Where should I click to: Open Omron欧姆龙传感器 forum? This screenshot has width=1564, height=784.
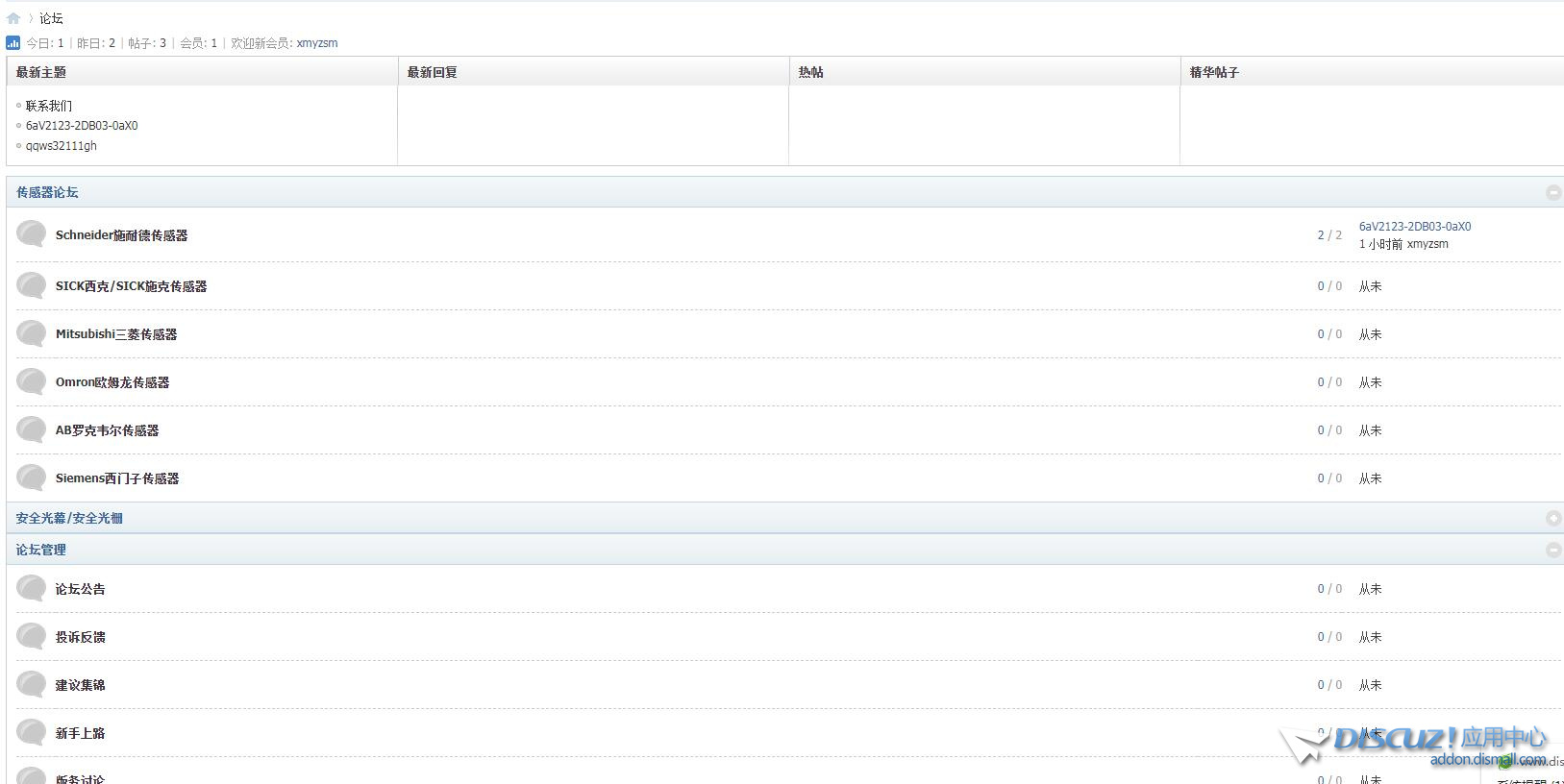[x=112, y=382]
